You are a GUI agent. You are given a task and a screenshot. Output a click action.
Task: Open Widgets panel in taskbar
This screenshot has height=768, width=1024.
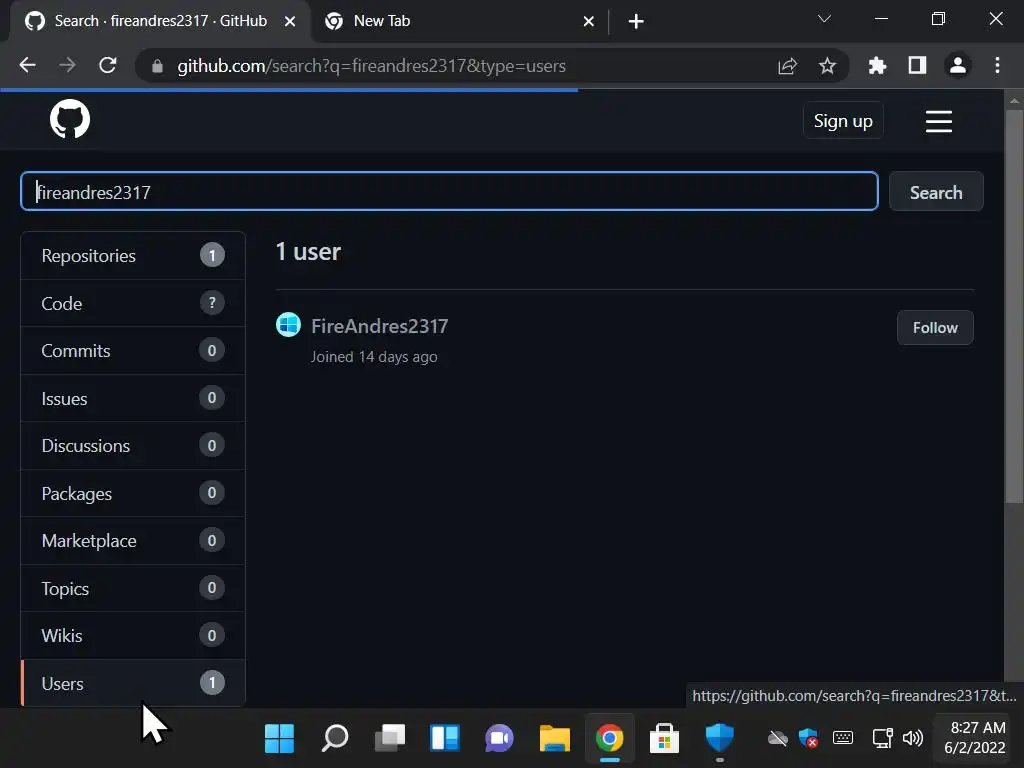pyautogui.click(x=445, y=739)
